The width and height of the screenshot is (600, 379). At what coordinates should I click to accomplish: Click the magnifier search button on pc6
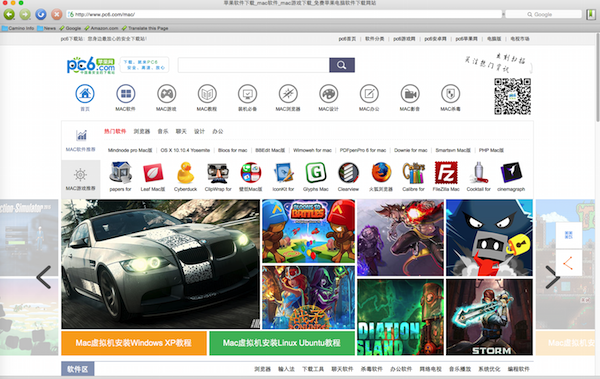coord(342,65)
